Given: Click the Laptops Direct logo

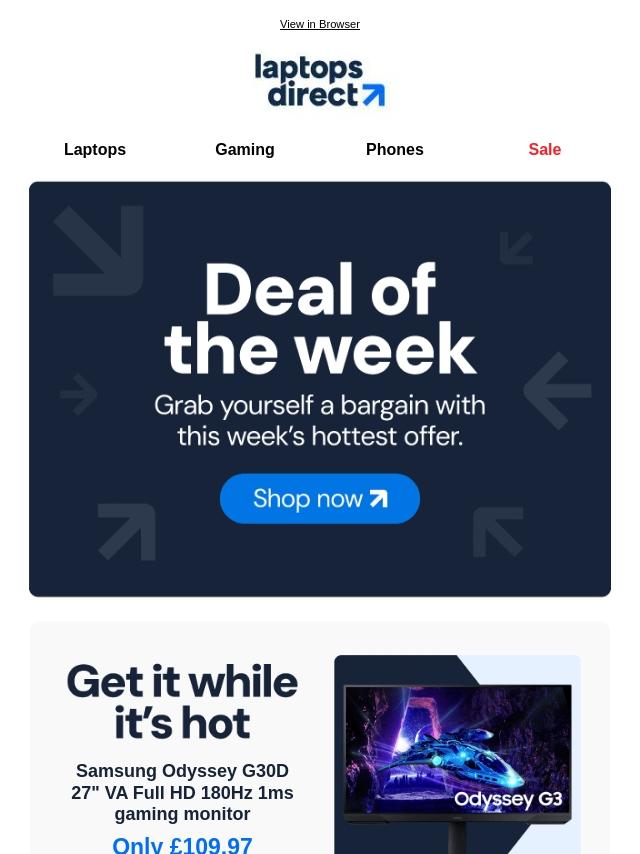Looking at the screenshot, I should click(x=320, y=80).
